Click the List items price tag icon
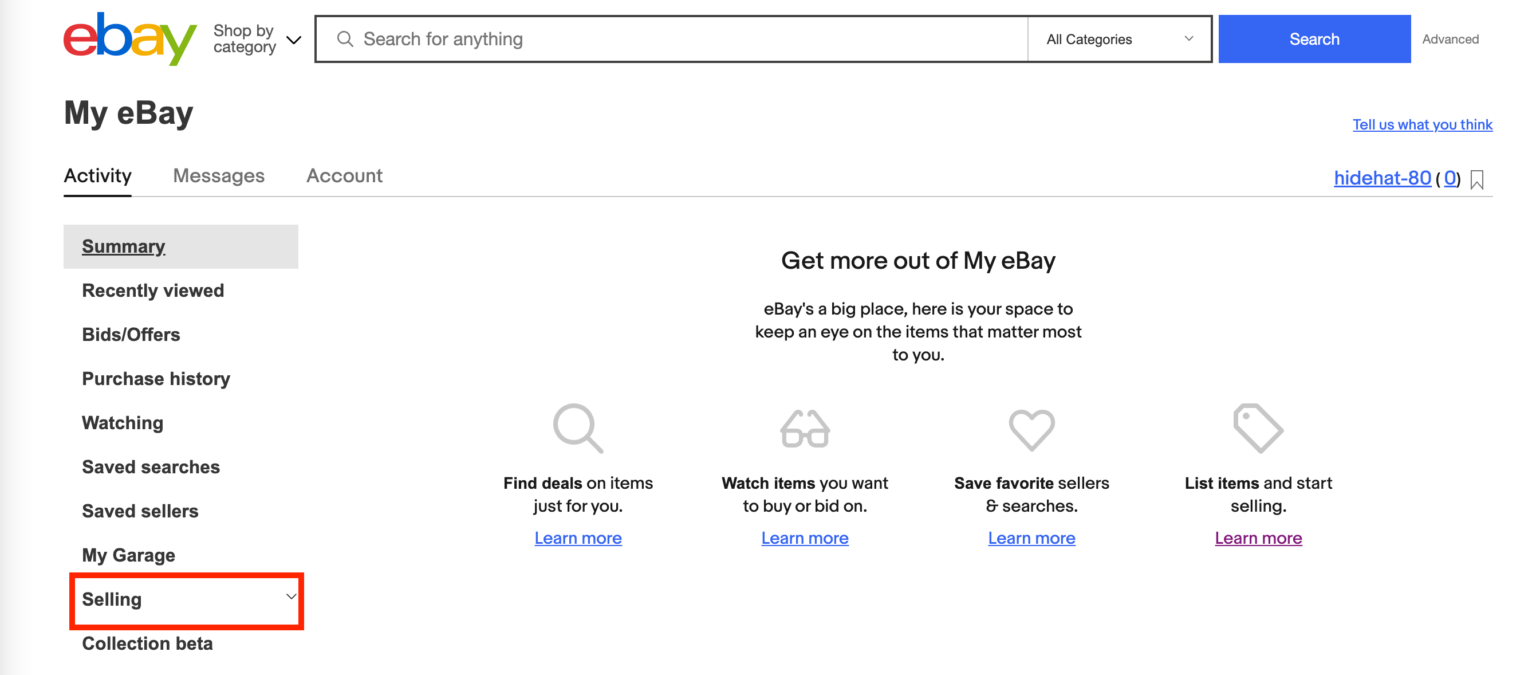This screenshot has height=675, width=1536. pyautogui.click(x=1258, y=429)
